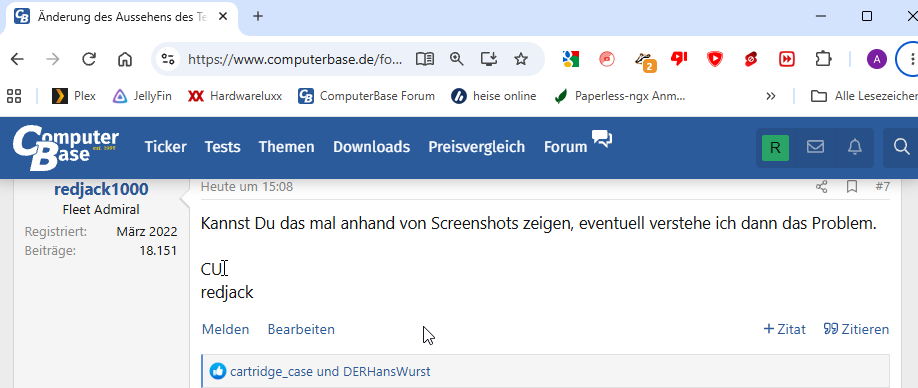Image resolution: width=918 pixels, height=388 pixels.
Task: Click the Melden link under the post
Action: point(225,329)
